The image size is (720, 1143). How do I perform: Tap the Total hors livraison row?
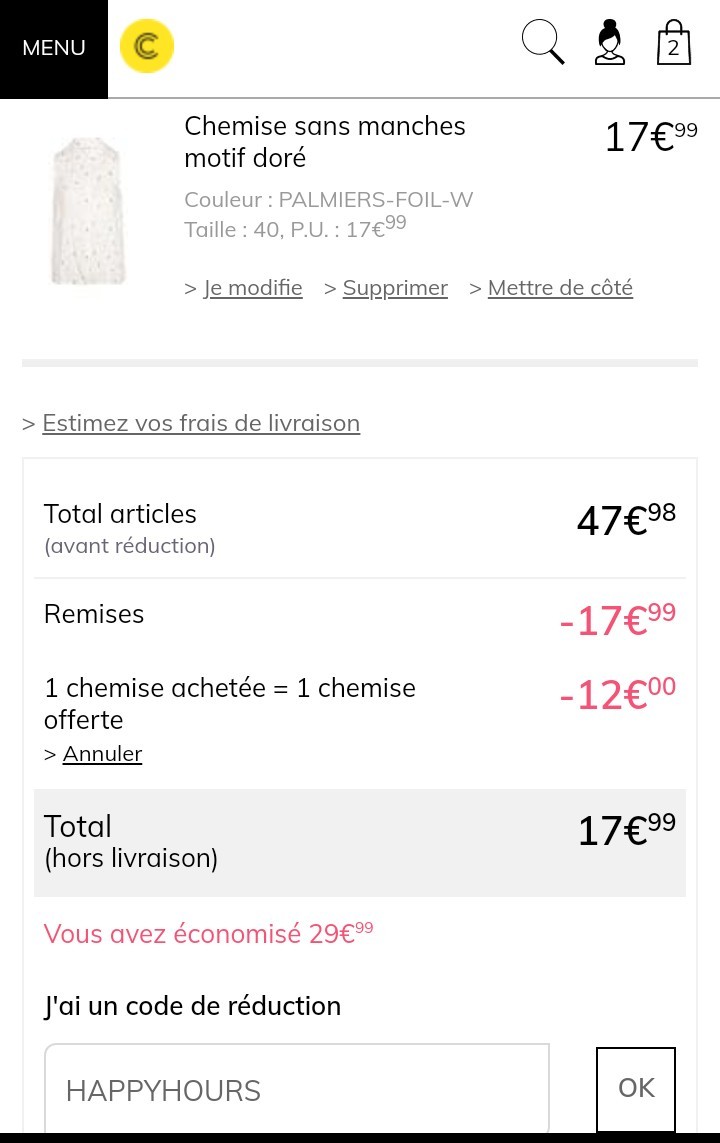pos(360,842)
